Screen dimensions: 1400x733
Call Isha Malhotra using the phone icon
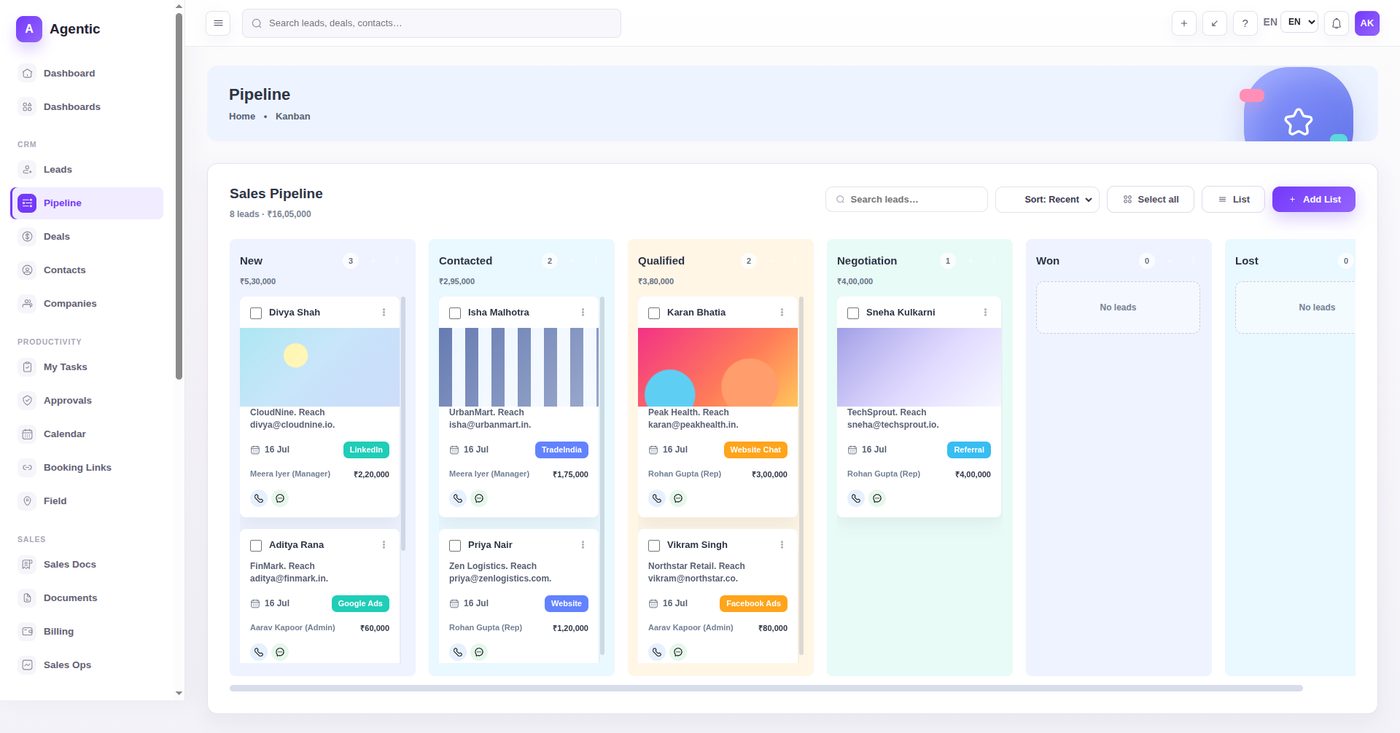tap(457, 498)
